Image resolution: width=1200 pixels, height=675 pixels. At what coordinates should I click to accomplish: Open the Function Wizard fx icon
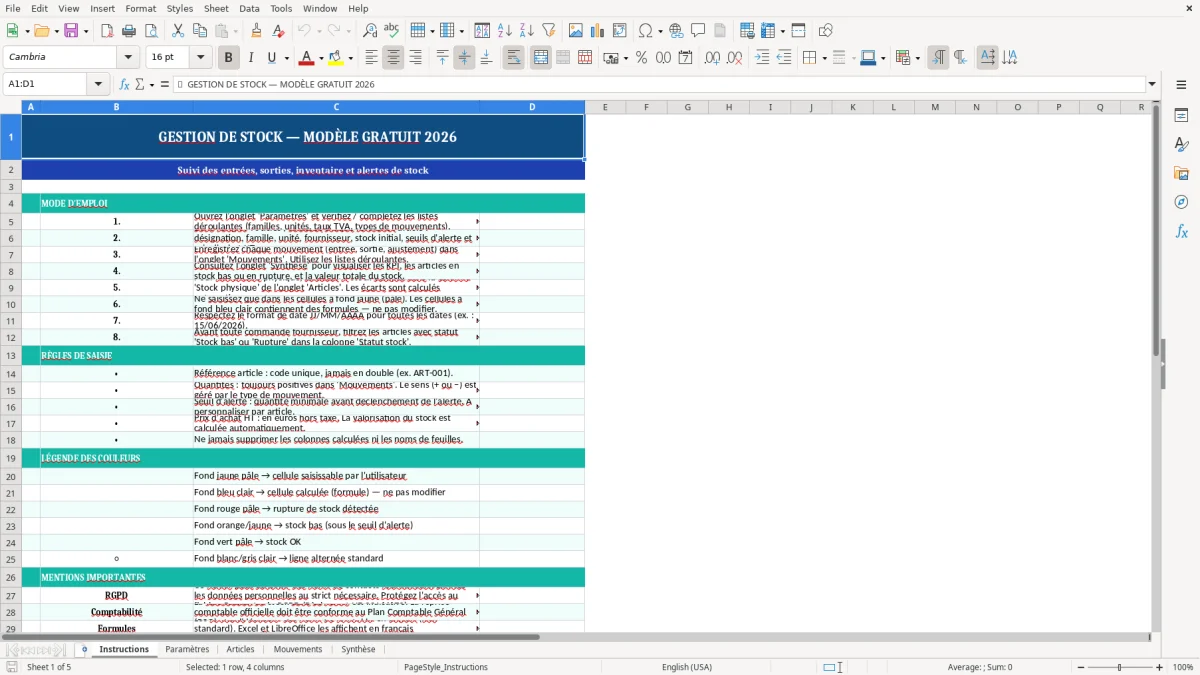pos(125,84)
